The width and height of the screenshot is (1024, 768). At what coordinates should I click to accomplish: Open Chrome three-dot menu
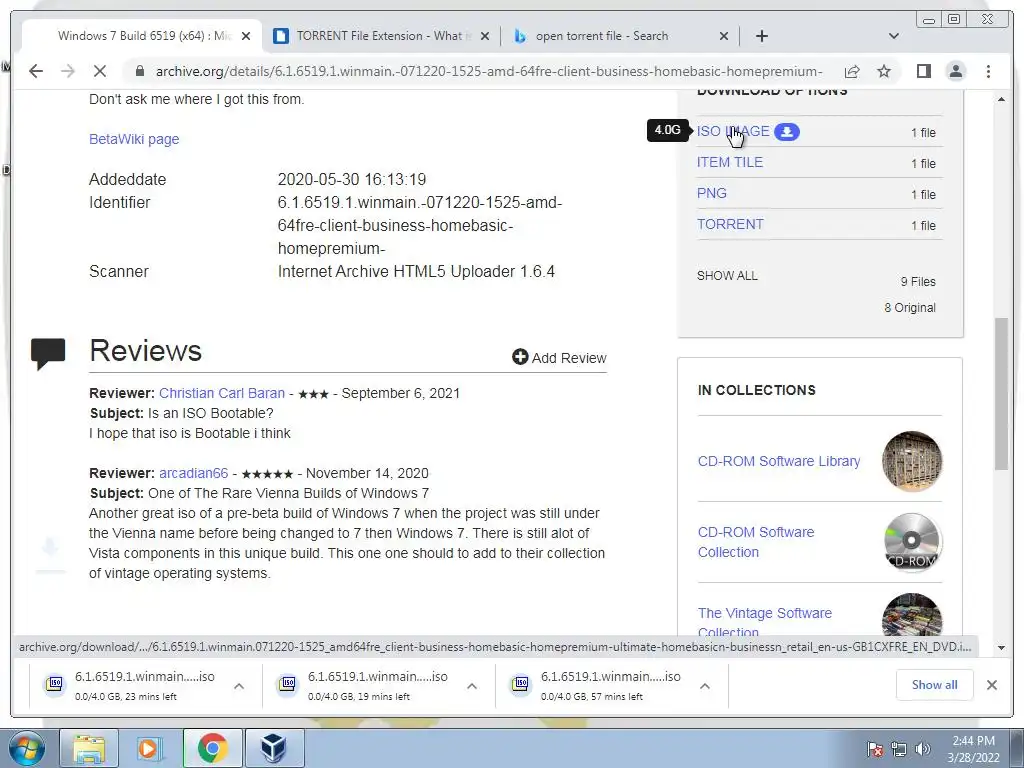pyautogui.click(x=988, y=71)
